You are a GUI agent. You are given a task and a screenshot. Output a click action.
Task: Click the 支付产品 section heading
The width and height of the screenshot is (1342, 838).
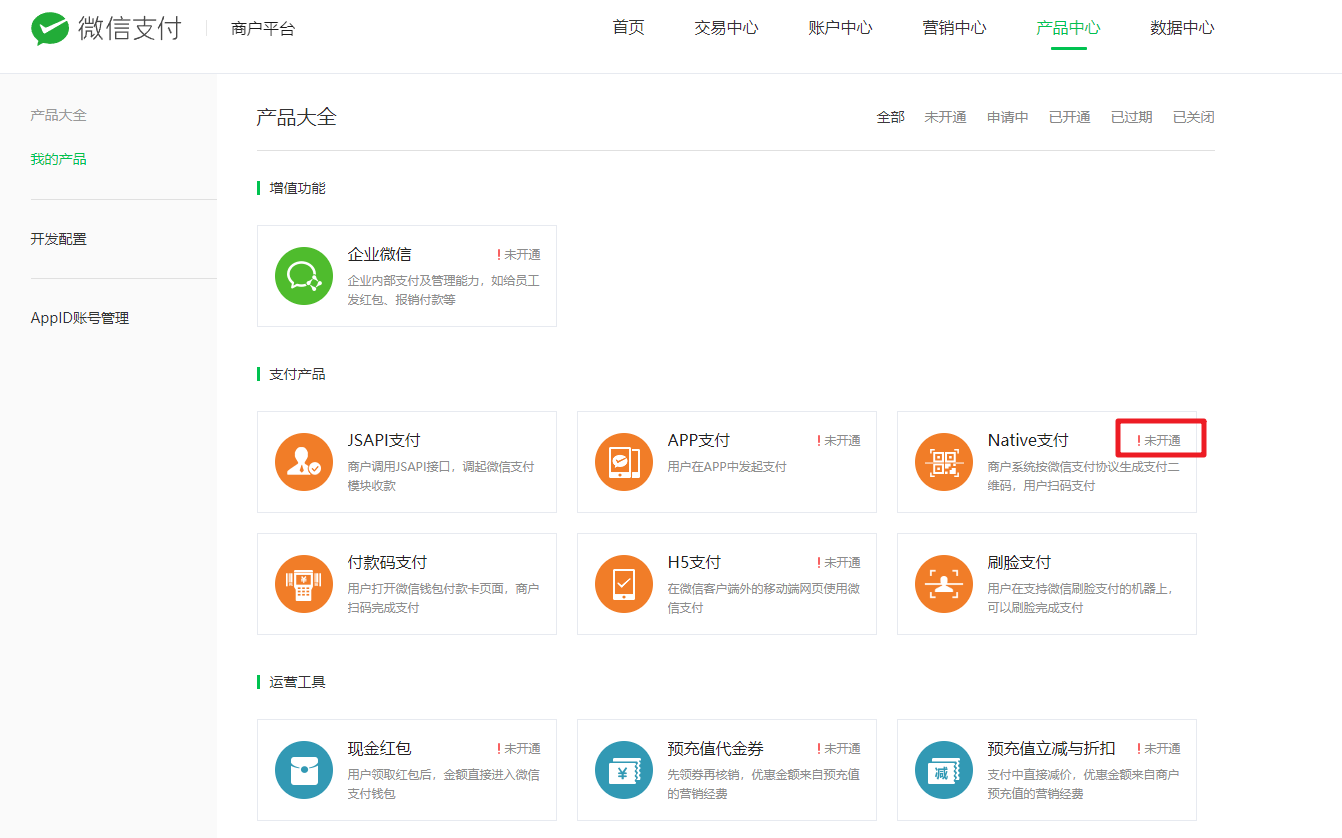297,374
